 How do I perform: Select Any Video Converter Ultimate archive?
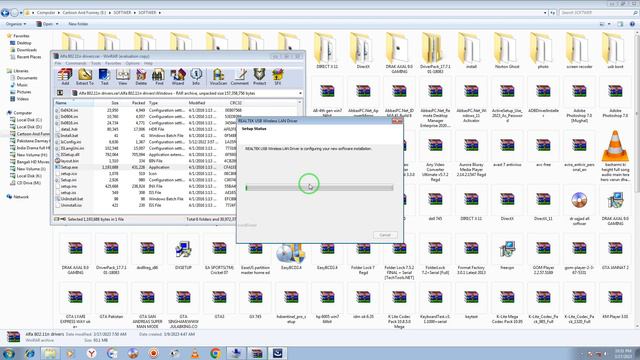(435, 155)
